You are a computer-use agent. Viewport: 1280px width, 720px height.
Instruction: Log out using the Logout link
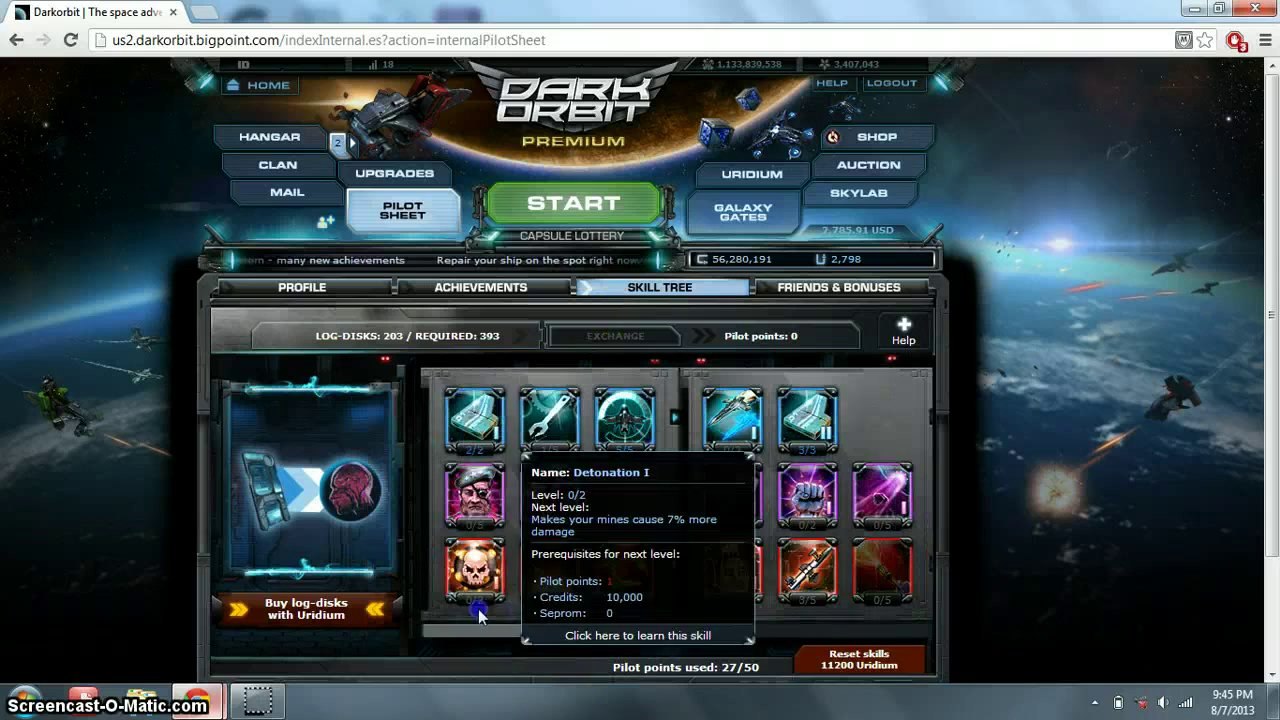[891, 83]
